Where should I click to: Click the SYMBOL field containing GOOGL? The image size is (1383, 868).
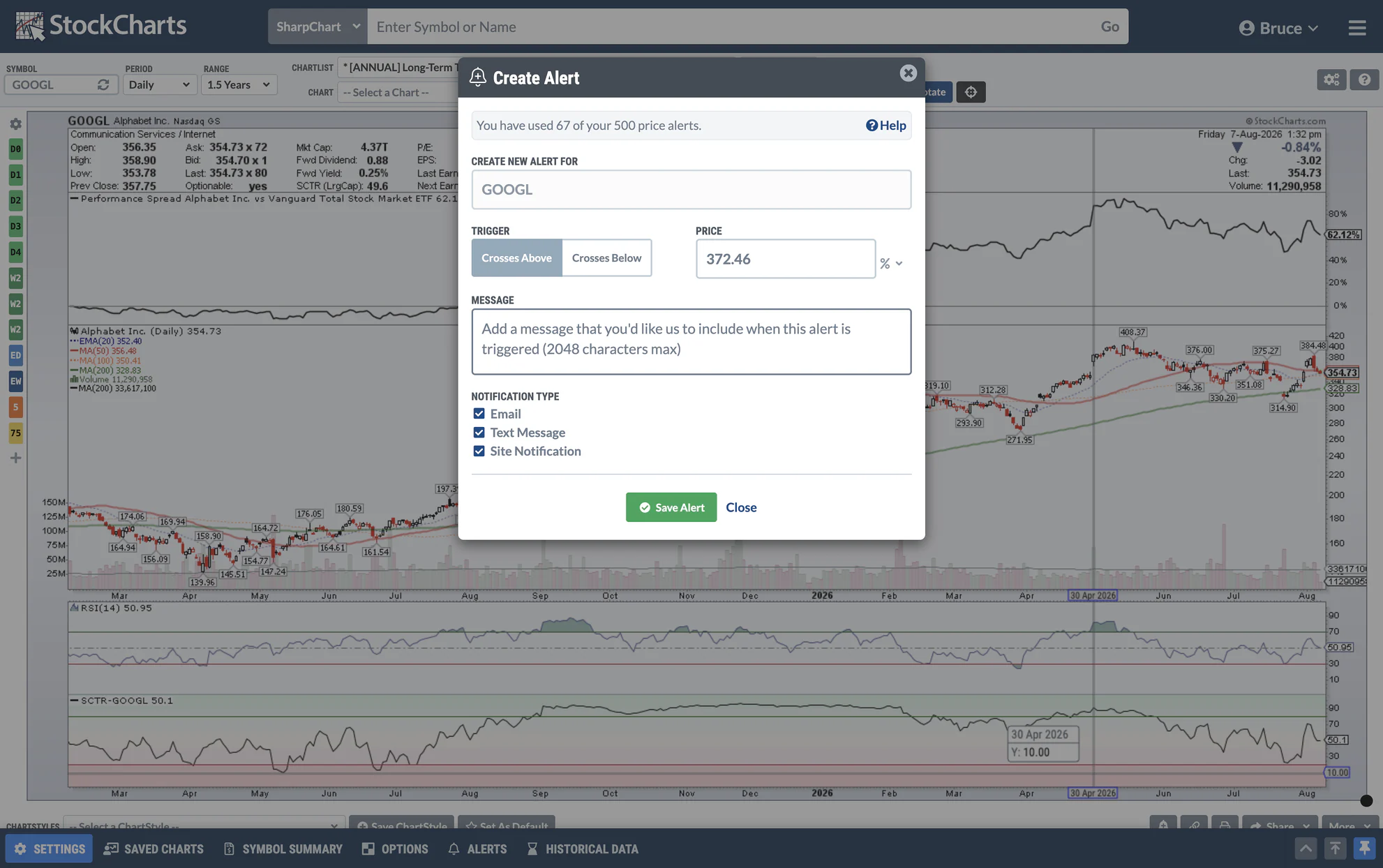click(x=52, y=84)
